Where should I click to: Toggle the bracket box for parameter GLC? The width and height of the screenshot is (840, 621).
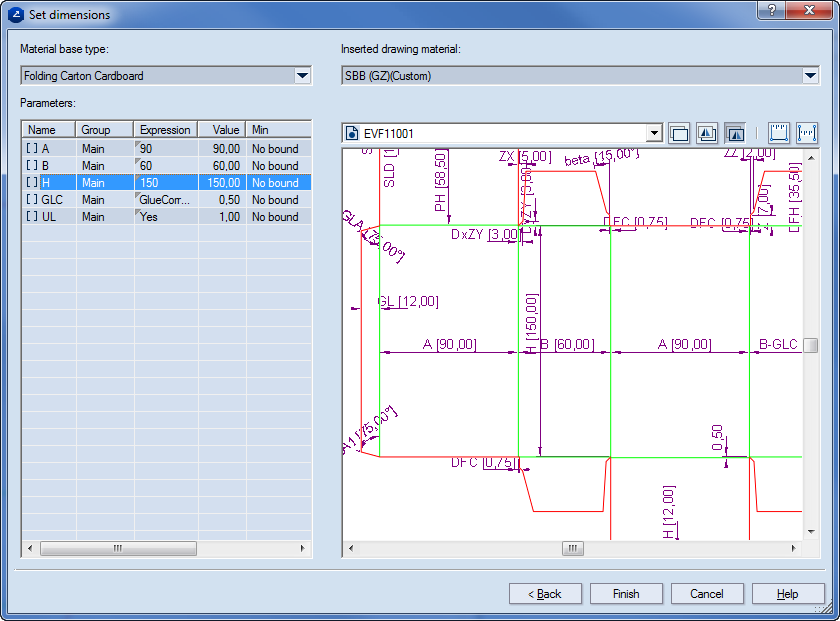[32, 200]
